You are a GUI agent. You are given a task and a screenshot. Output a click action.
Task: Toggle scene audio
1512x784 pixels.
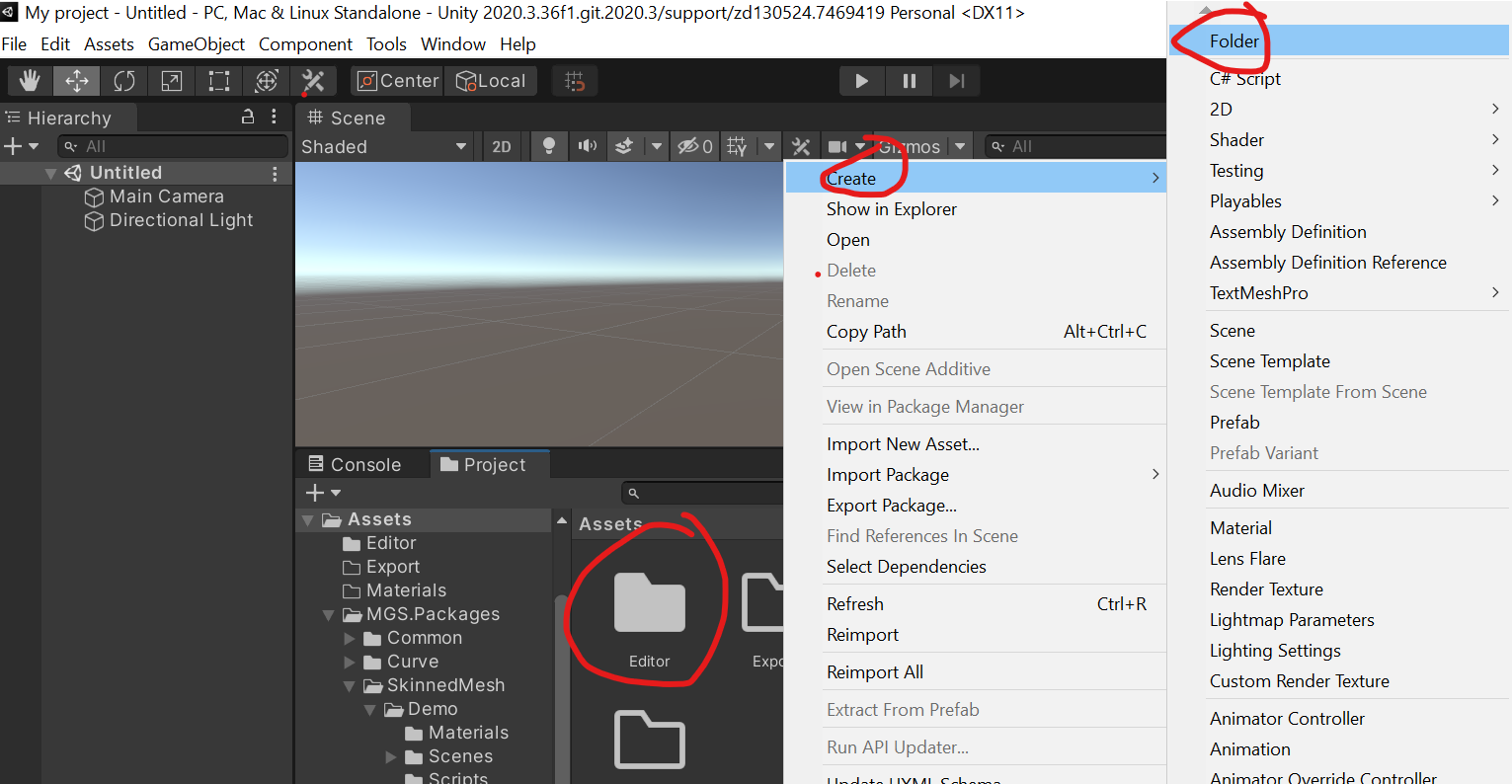(588, 146)
